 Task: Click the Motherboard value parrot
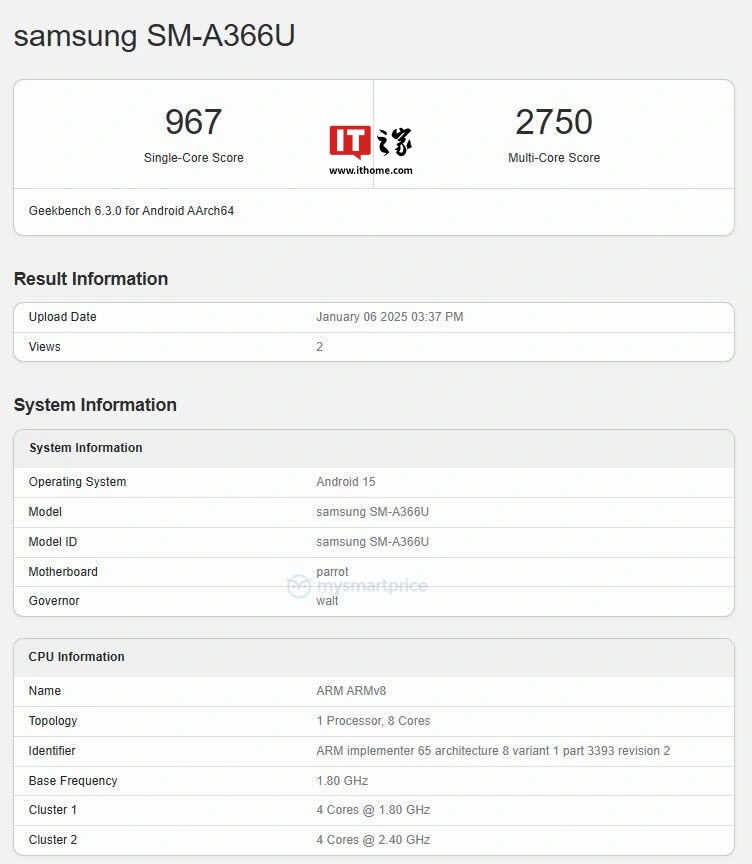coord(332,572)
